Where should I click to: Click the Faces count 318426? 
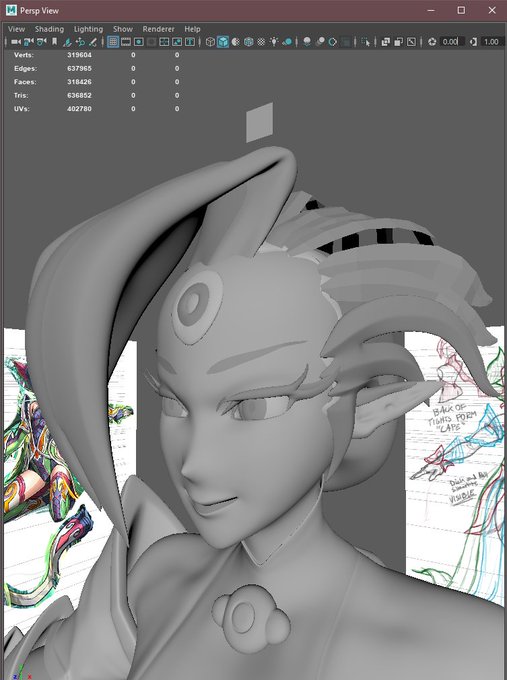(x=79, y=82)
